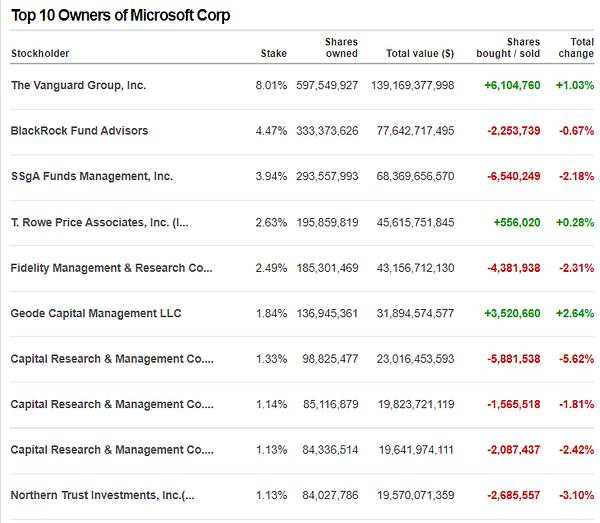Click the 4.47% stake value
Image resolution: width=600 pixels, height=523 pixels.
pyautogui.click(x=271, y=131)
